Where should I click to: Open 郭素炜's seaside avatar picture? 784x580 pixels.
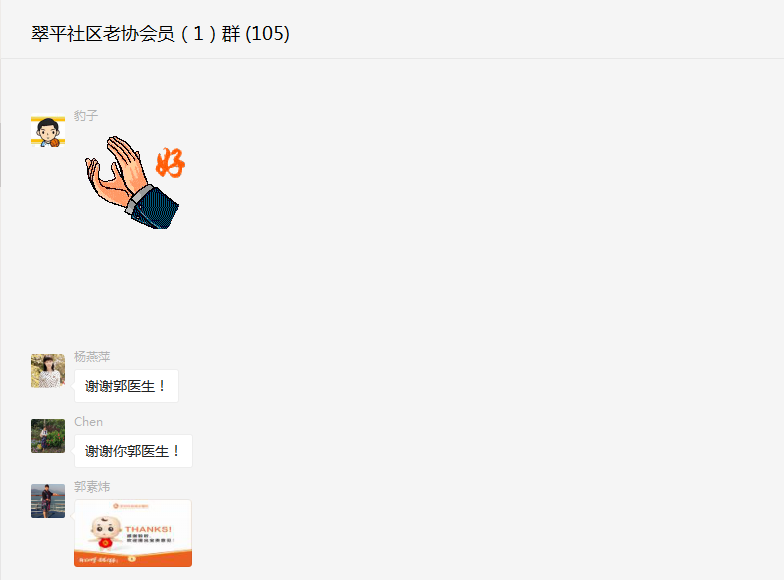tap(48, 500)
